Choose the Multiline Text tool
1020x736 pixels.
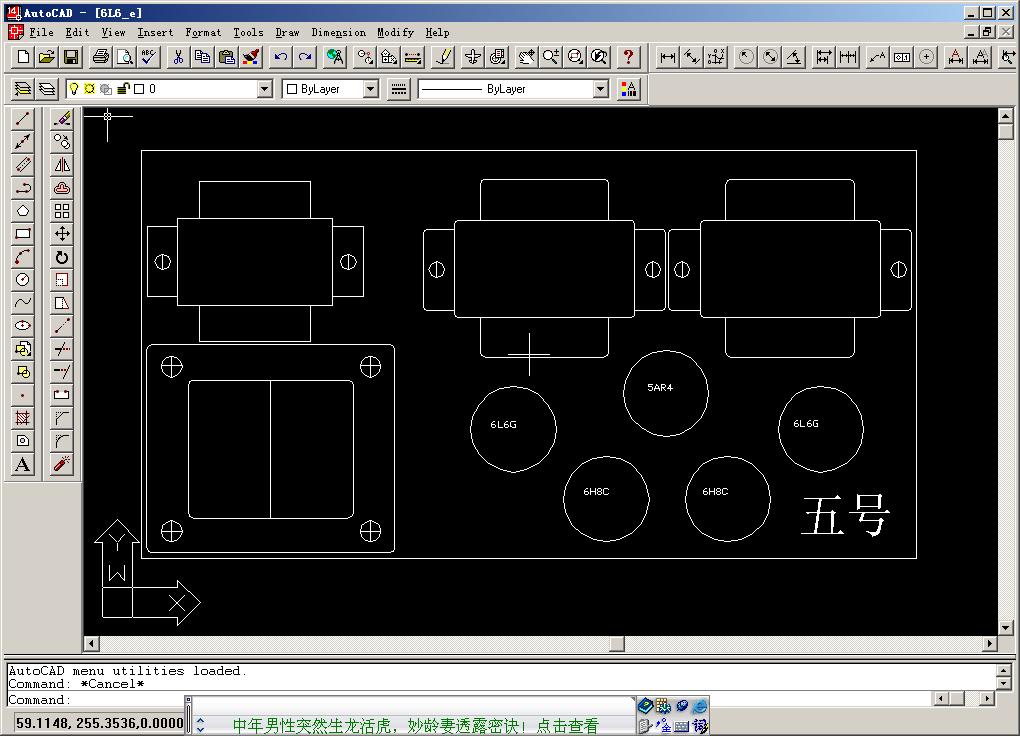point(23,464)
